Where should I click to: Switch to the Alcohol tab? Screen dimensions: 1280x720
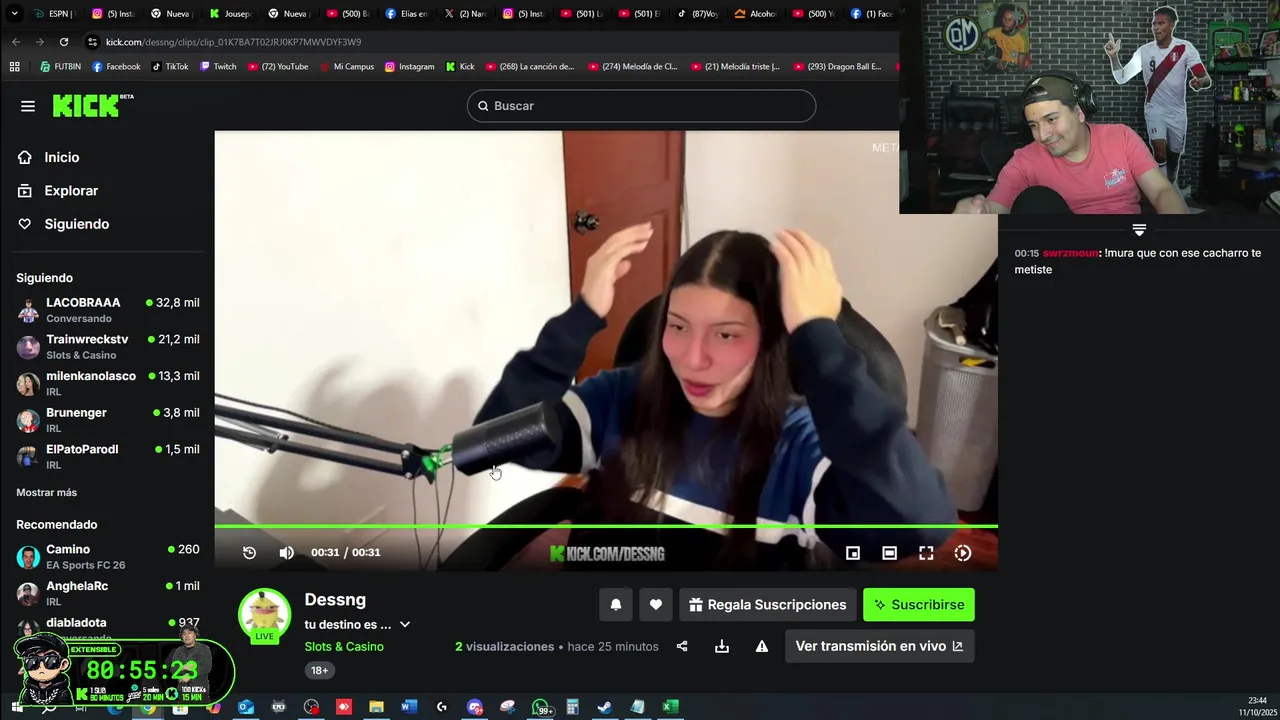tap(757, 14)
